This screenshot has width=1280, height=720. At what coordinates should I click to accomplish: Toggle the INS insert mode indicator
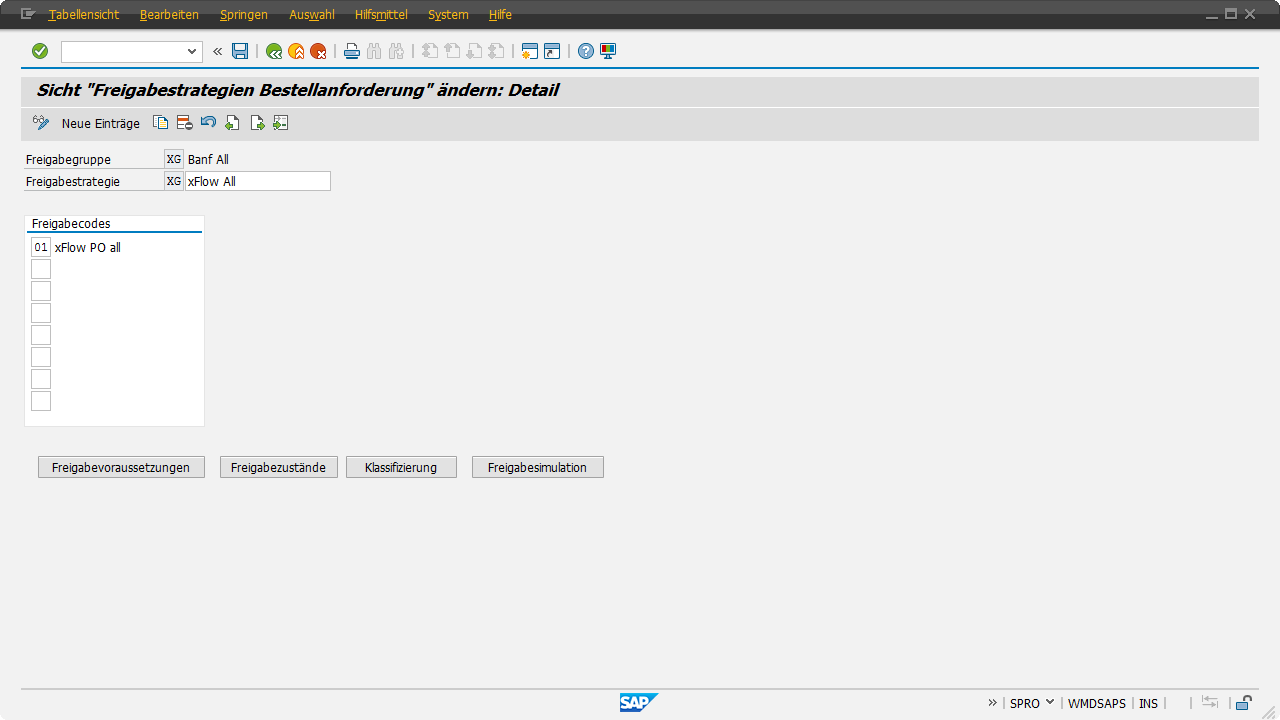click(1148, 704)
